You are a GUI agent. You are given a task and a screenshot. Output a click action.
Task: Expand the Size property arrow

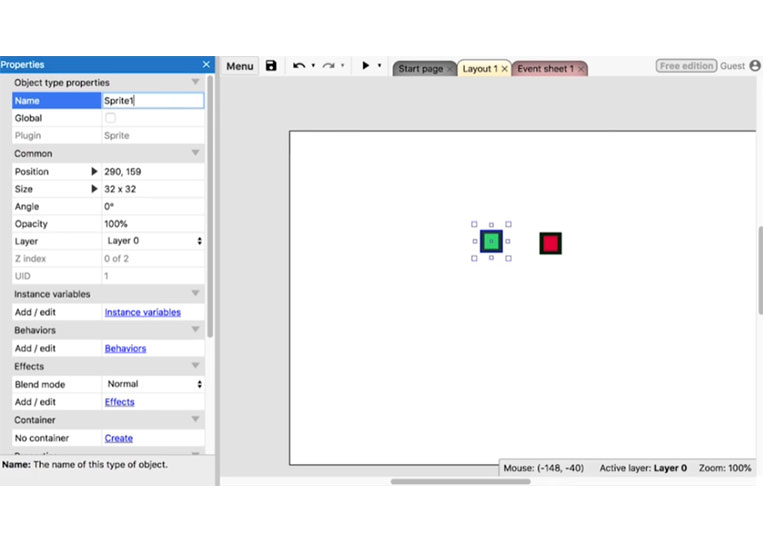click(x=94, y=189)
